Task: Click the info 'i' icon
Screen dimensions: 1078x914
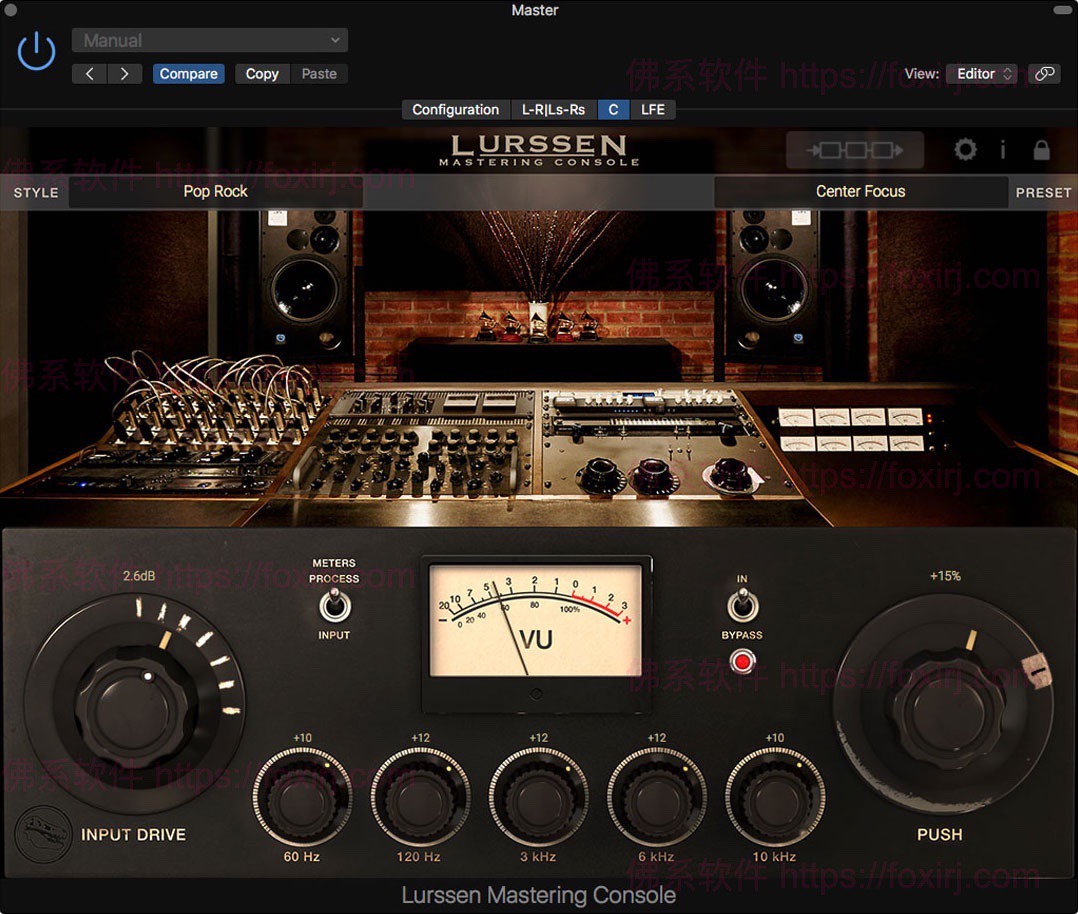Action: (1003, 150)
